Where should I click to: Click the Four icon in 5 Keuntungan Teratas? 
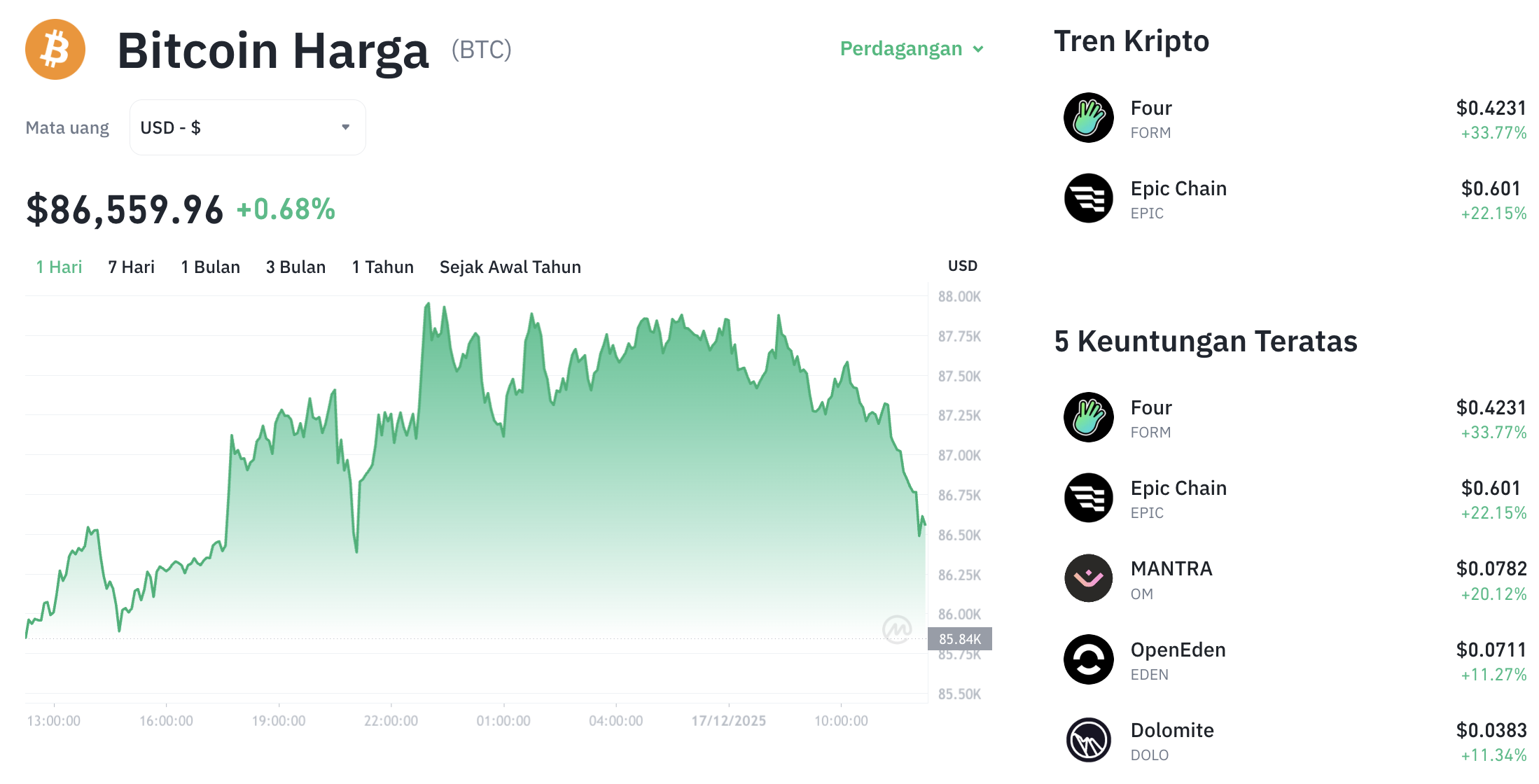point(1088,417)
